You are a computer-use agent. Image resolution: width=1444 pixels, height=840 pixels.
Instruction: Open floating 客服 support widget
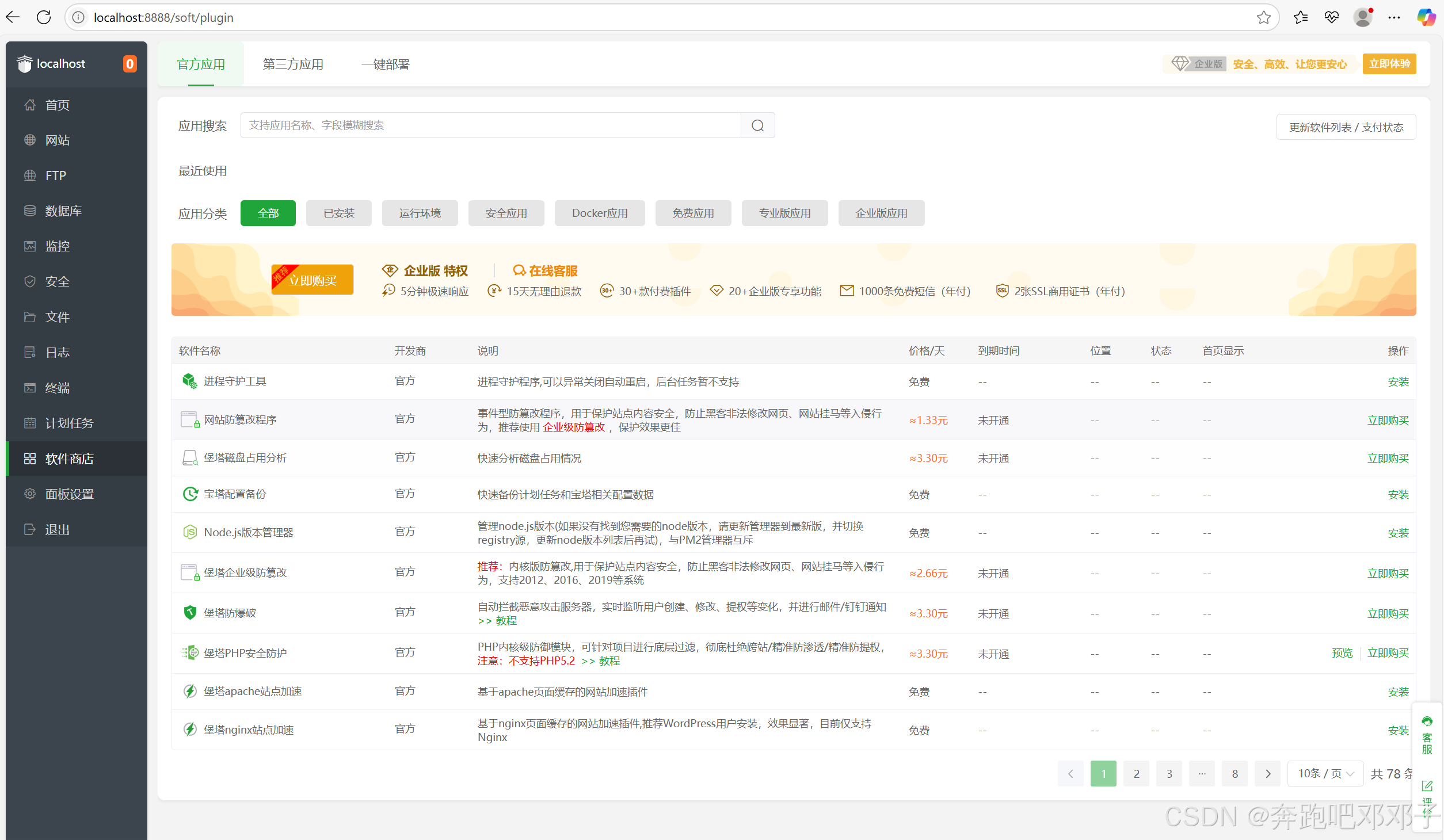(x=1427, y=735)
